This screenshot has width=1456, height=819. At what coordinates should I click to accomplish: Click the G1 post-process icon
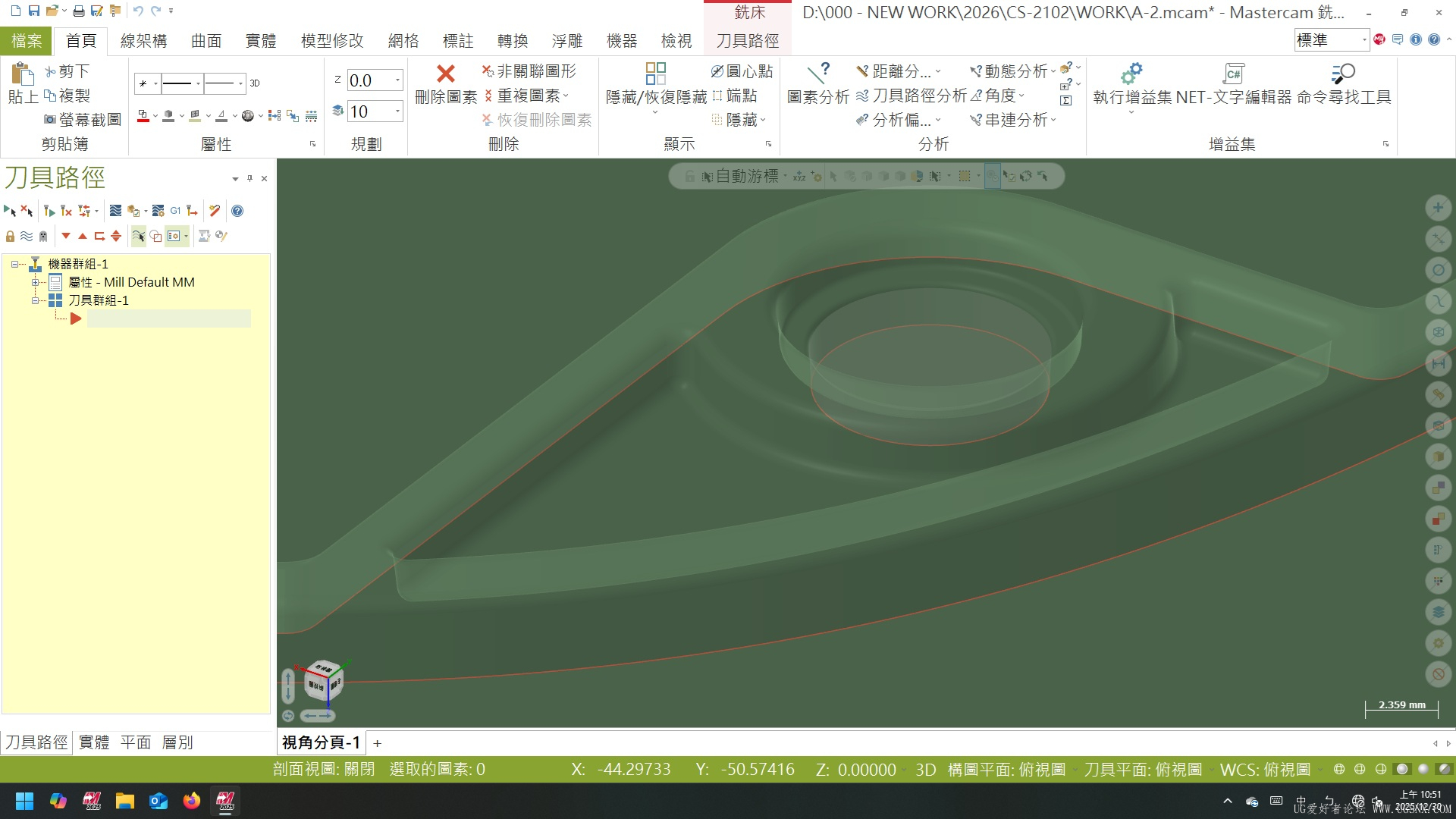tap(175, 211)
